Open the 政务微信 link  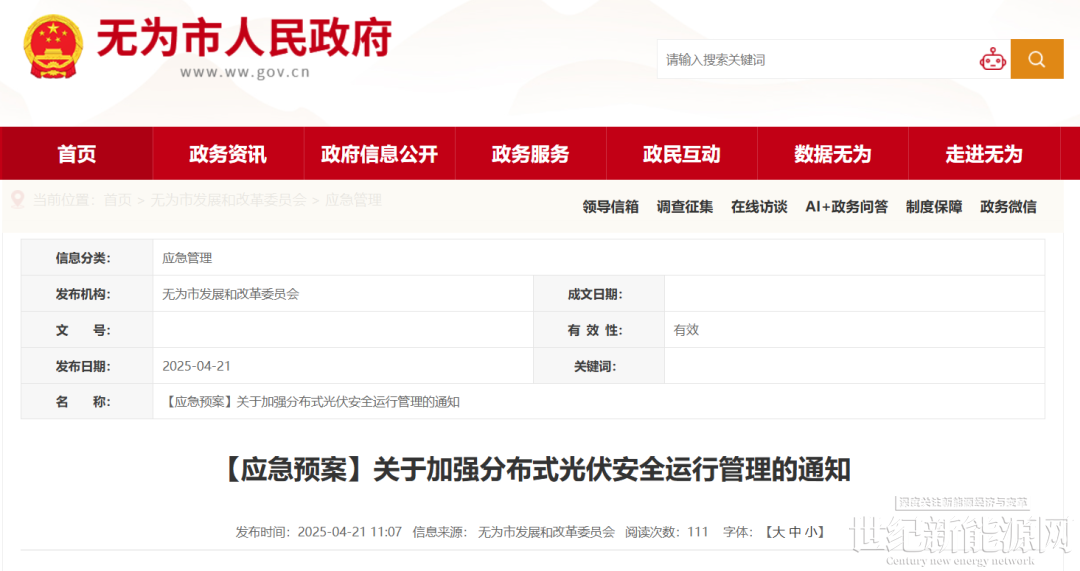pyautogui.click(x=1008, y=207)
